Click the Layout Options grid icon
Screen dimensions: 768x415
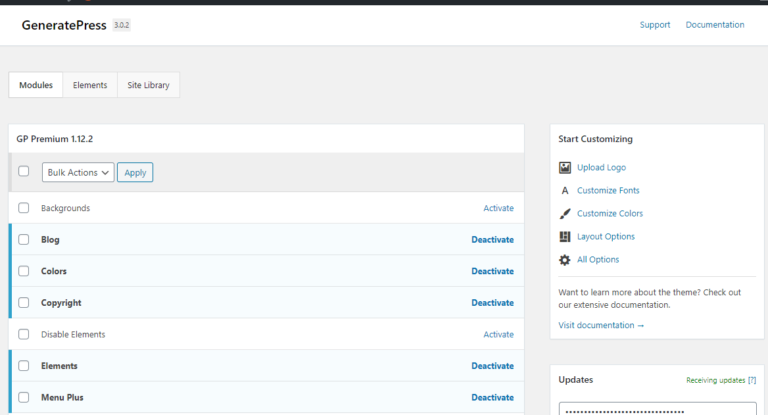[565, 237]
